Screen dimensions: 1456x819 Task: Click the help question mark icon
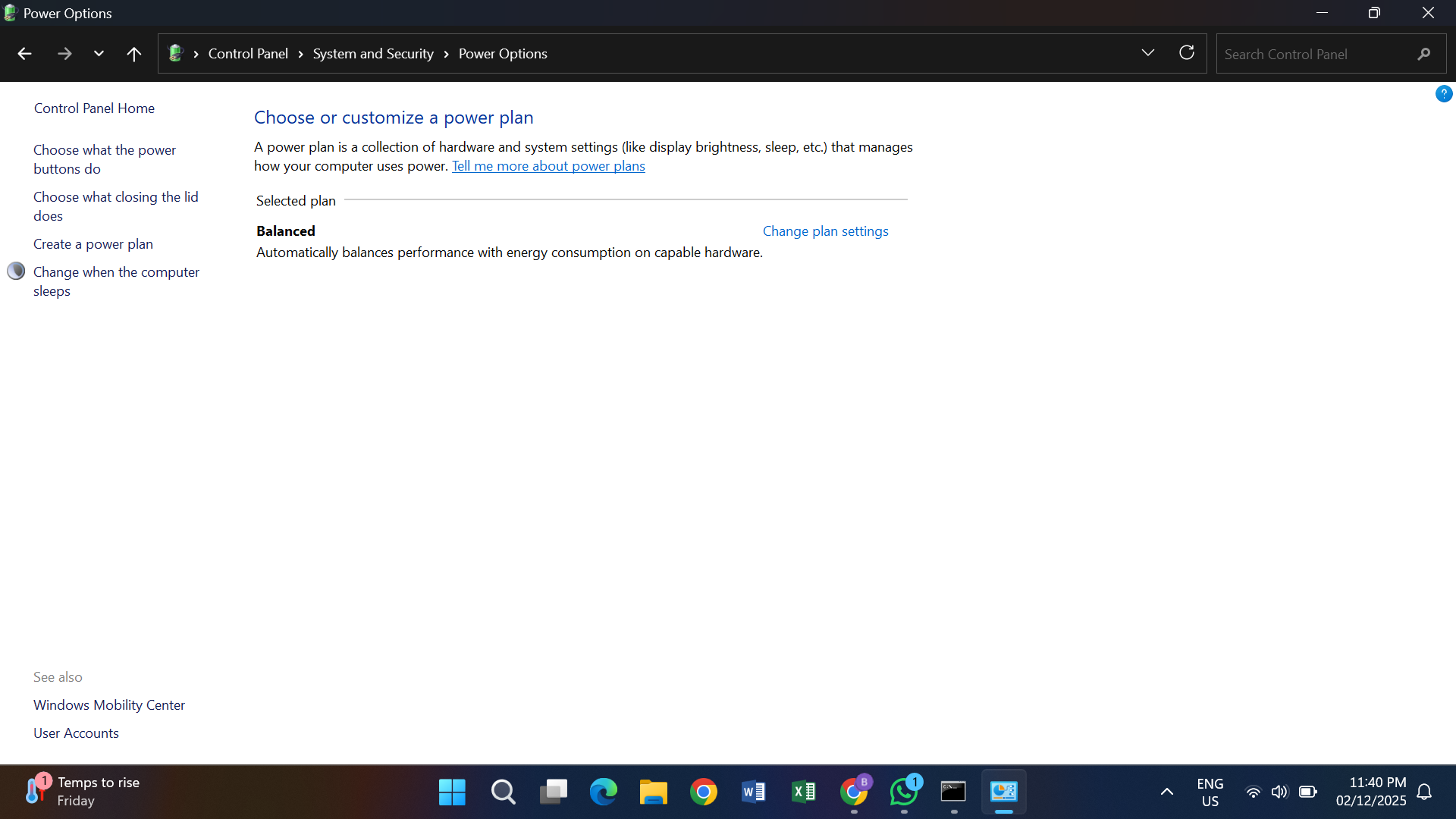1445,93
